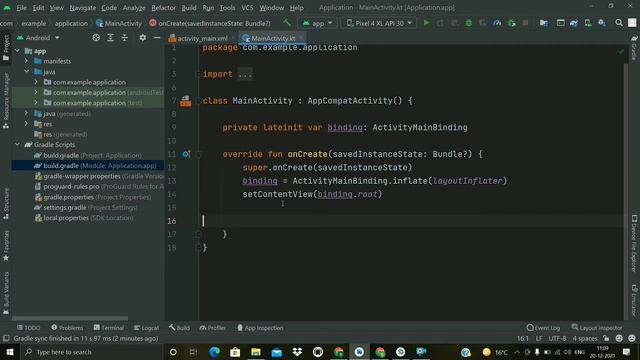Click LF line separator in status bar
This screenshot has width=640, height=360.
pyautogui.click(x=539, y=338)
